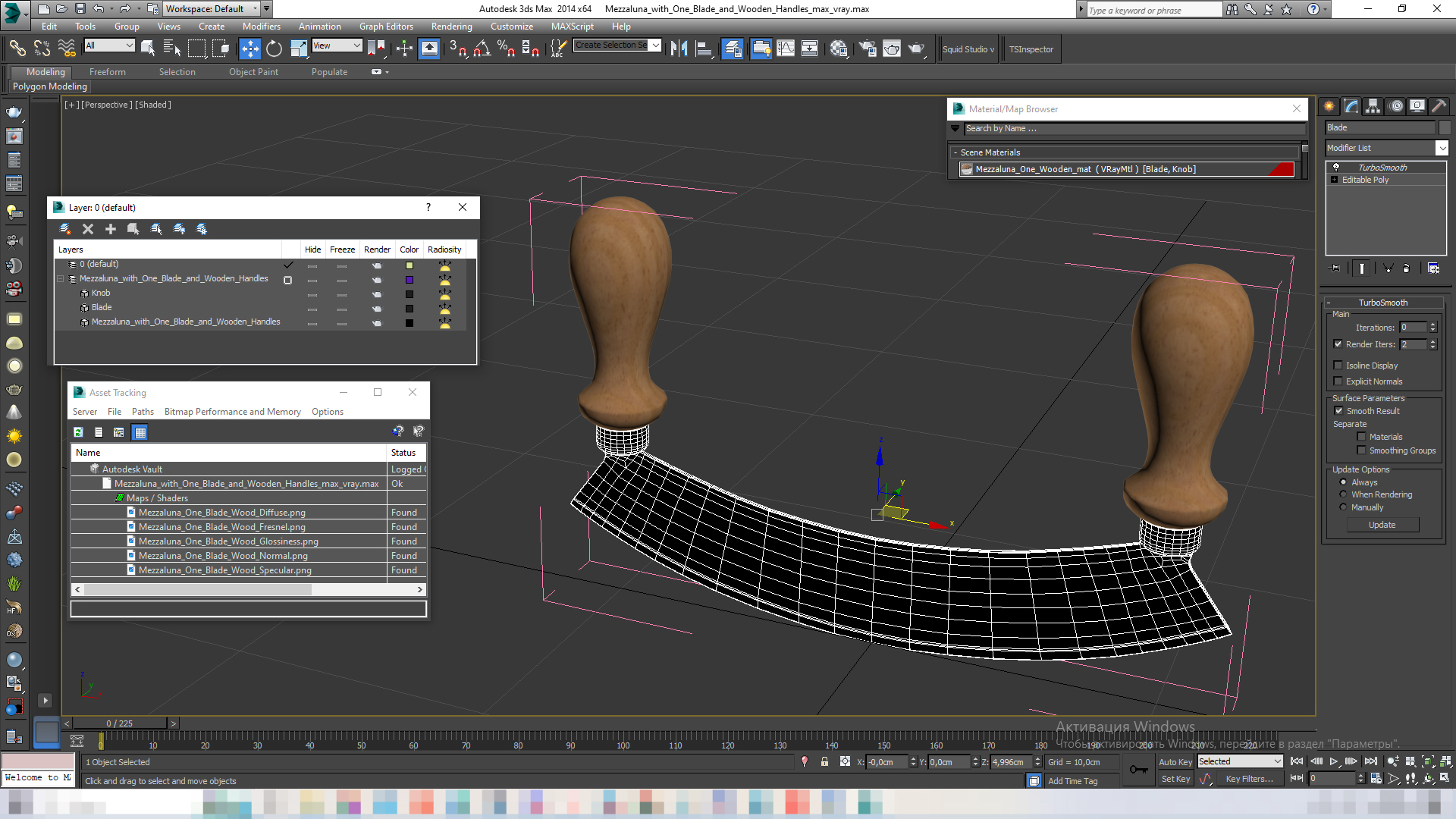1456x819 pixels.
Task: Open the Graph Editors menu
Action: tap(386, 27)
